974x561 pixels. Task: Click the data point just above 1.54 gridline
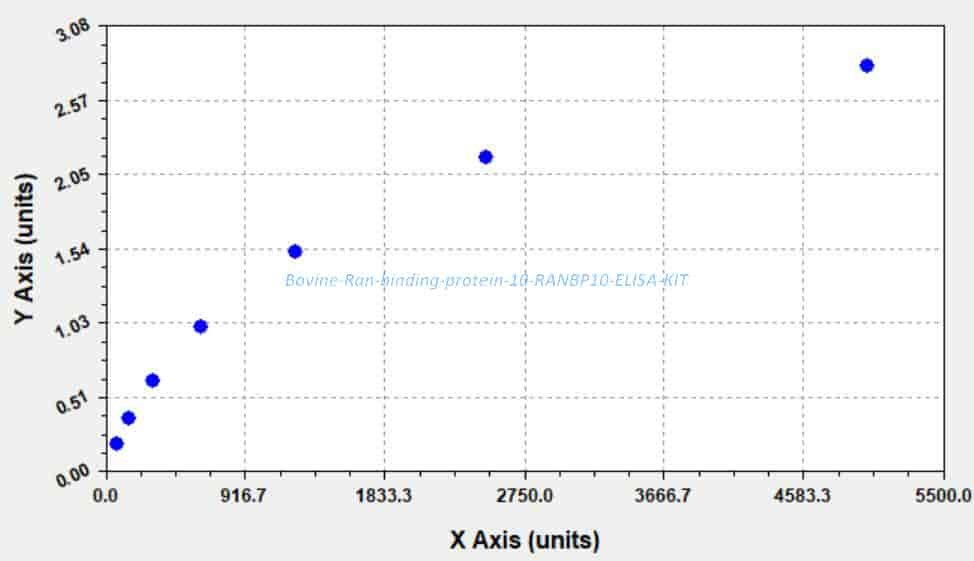coord(295,251)
